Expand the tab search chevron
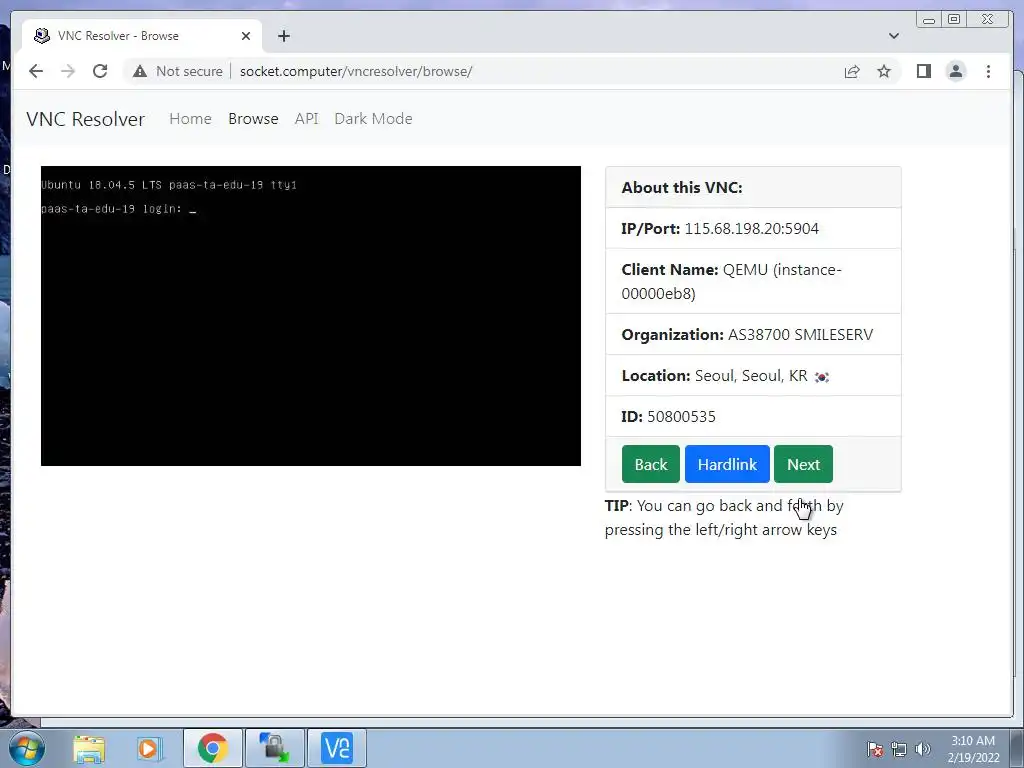 (x=893, y=36)
